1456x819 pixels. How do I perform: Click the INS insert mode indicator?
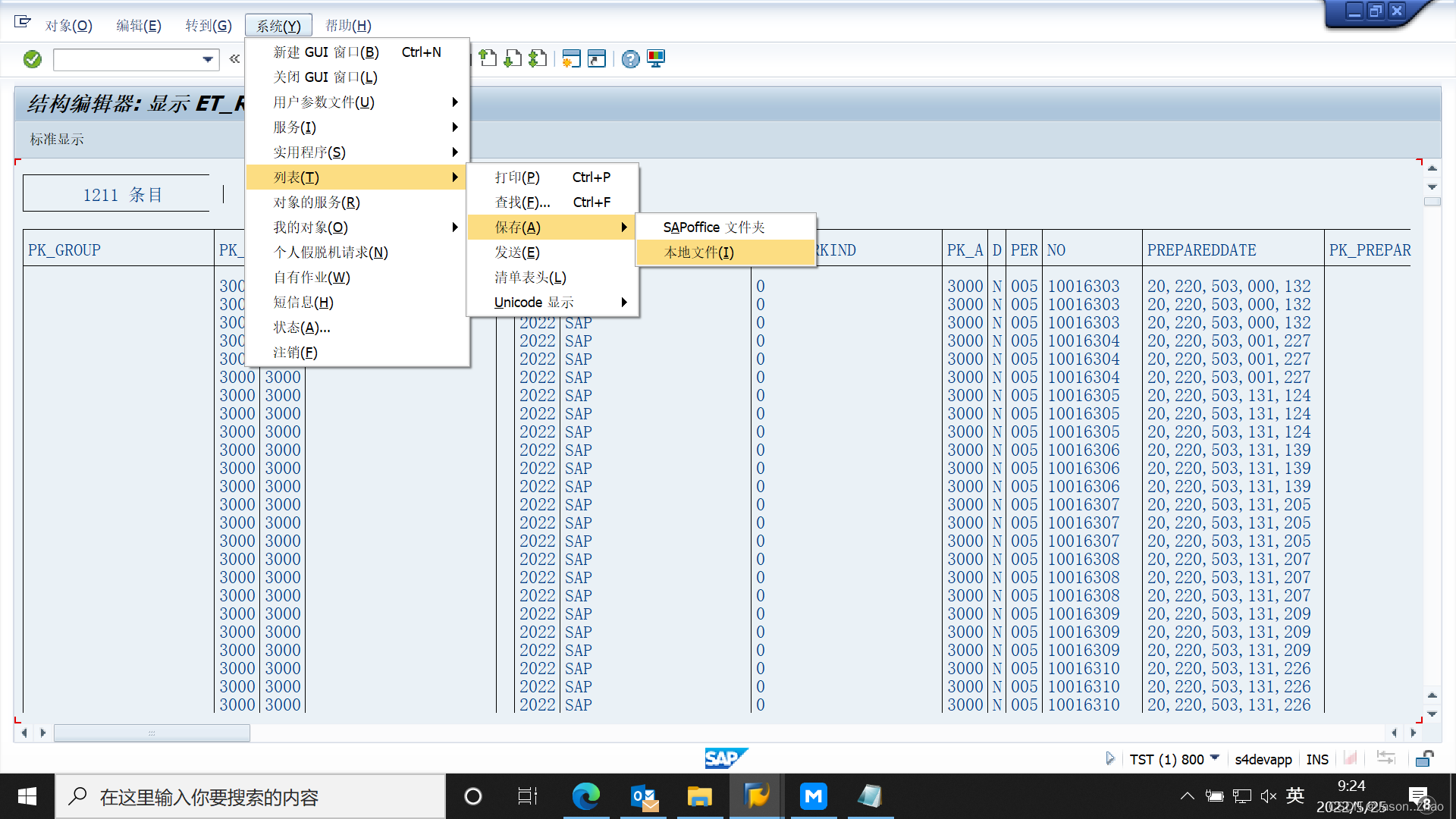1318,759
